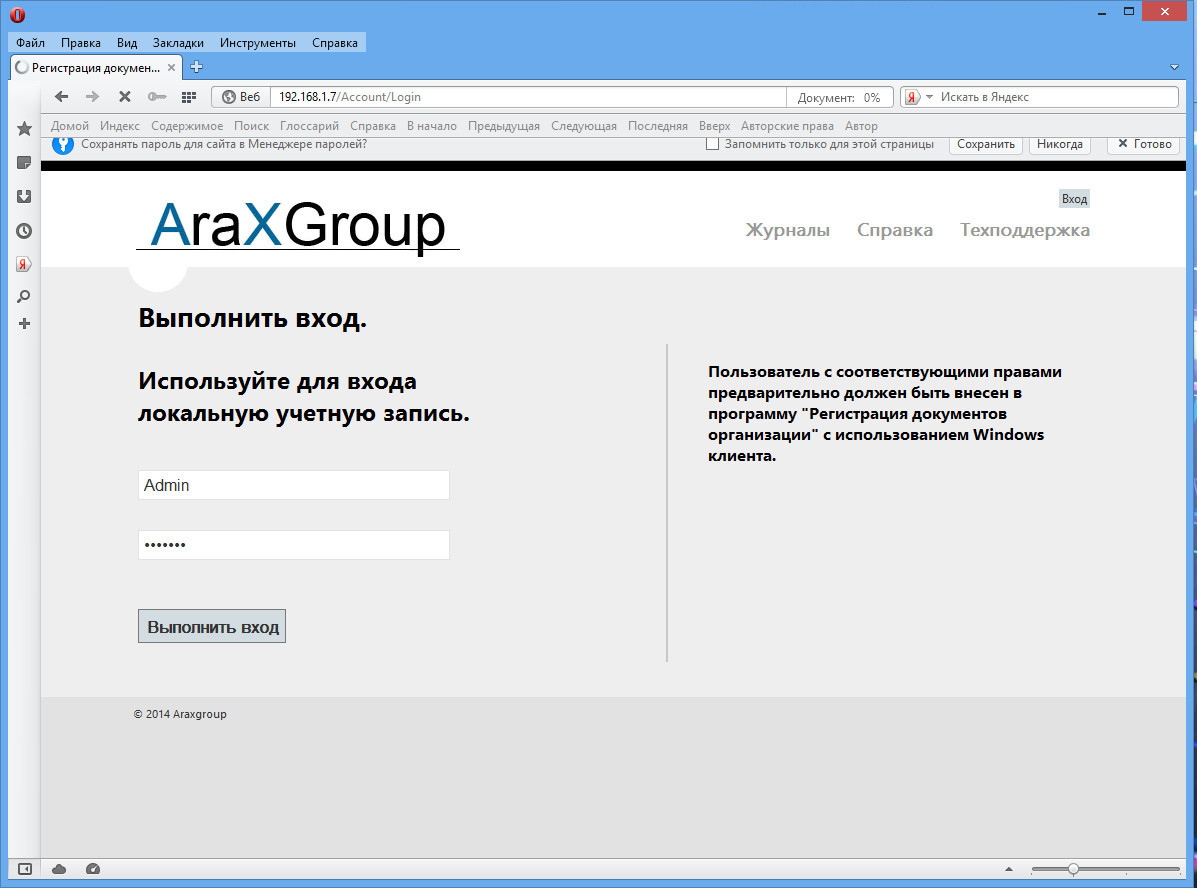
Task: Go back with the back arrow
Action: point(62,97)
